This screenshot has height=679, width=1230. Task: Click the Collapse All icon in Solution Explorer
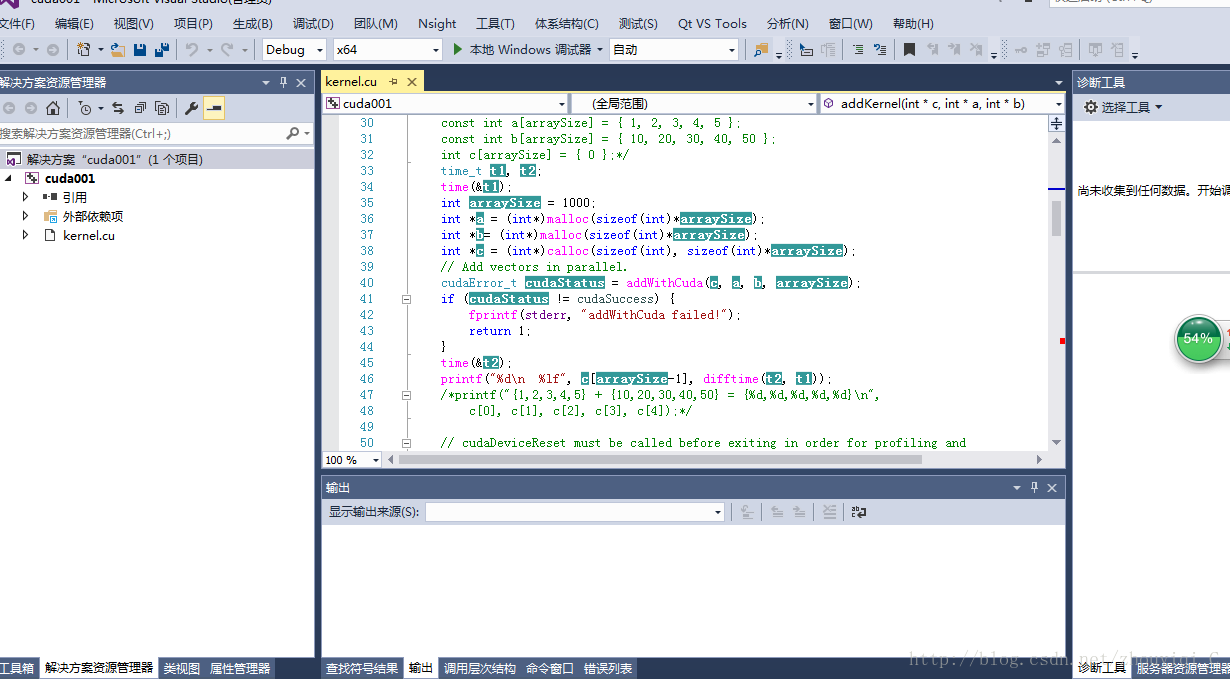[x=140, y=108]
